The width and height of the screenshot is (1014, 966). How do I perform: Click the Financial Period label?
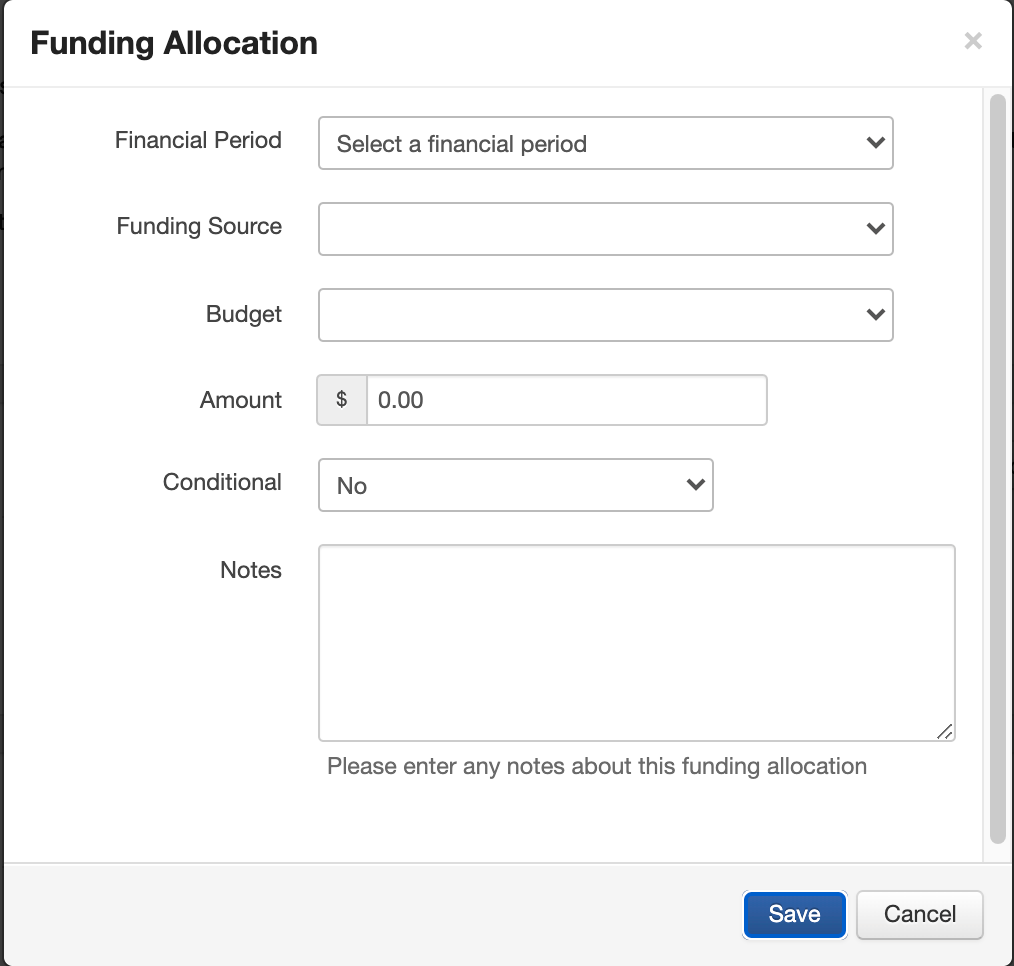point(198,140)
